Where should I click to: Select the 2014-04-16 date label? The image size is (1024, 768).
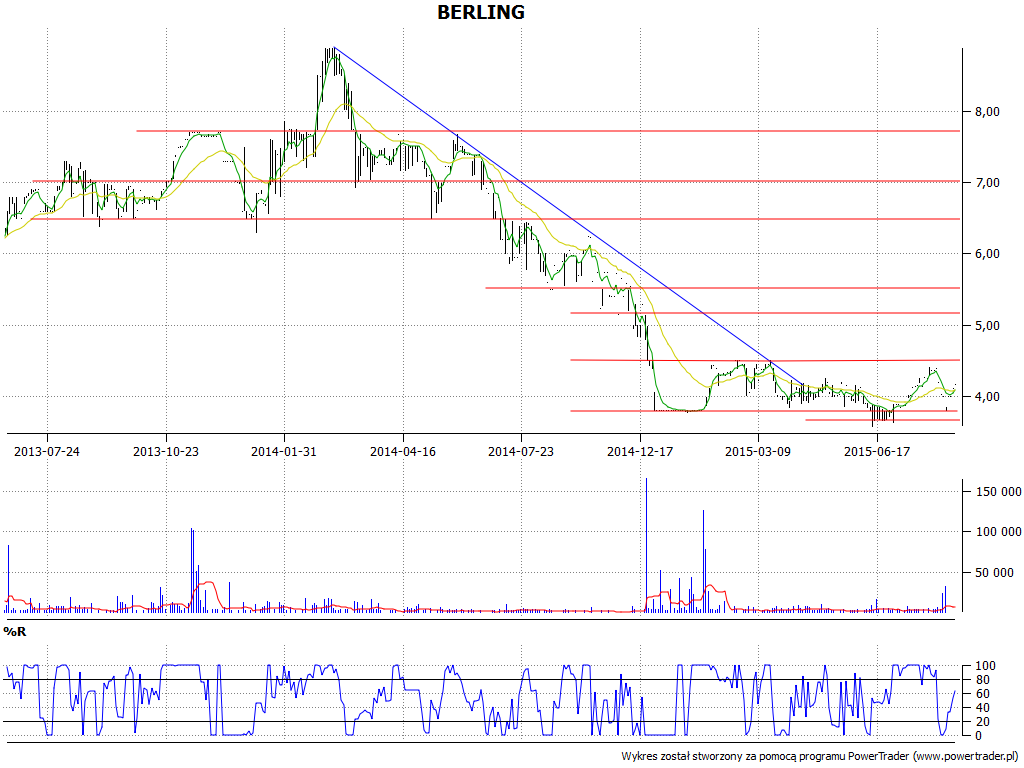click(403, 451)
